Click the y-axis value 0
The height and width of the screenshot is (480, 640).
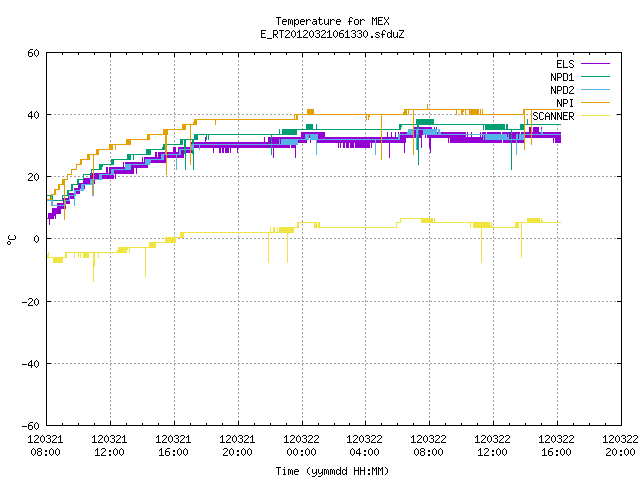click(37, 239)
